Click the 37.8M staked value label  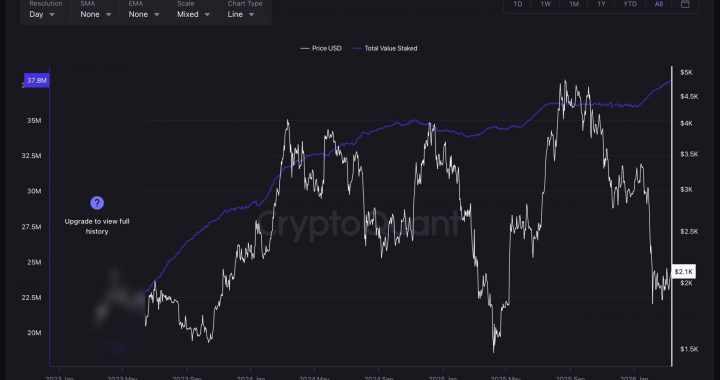pyautogui.click(x=37, y=81)
